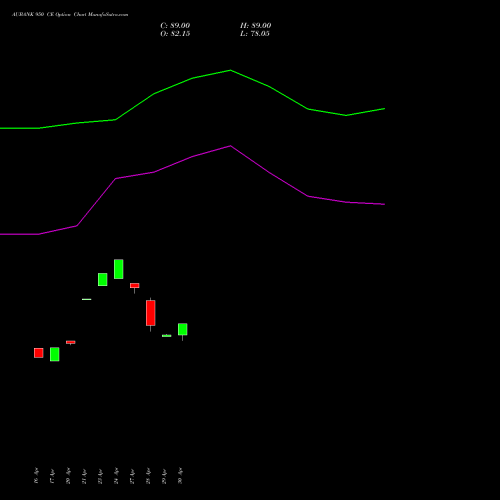This screenshot has height=500, width=500.
Task: Click the 21 Apr date axis label
Action: click(84, 476)
